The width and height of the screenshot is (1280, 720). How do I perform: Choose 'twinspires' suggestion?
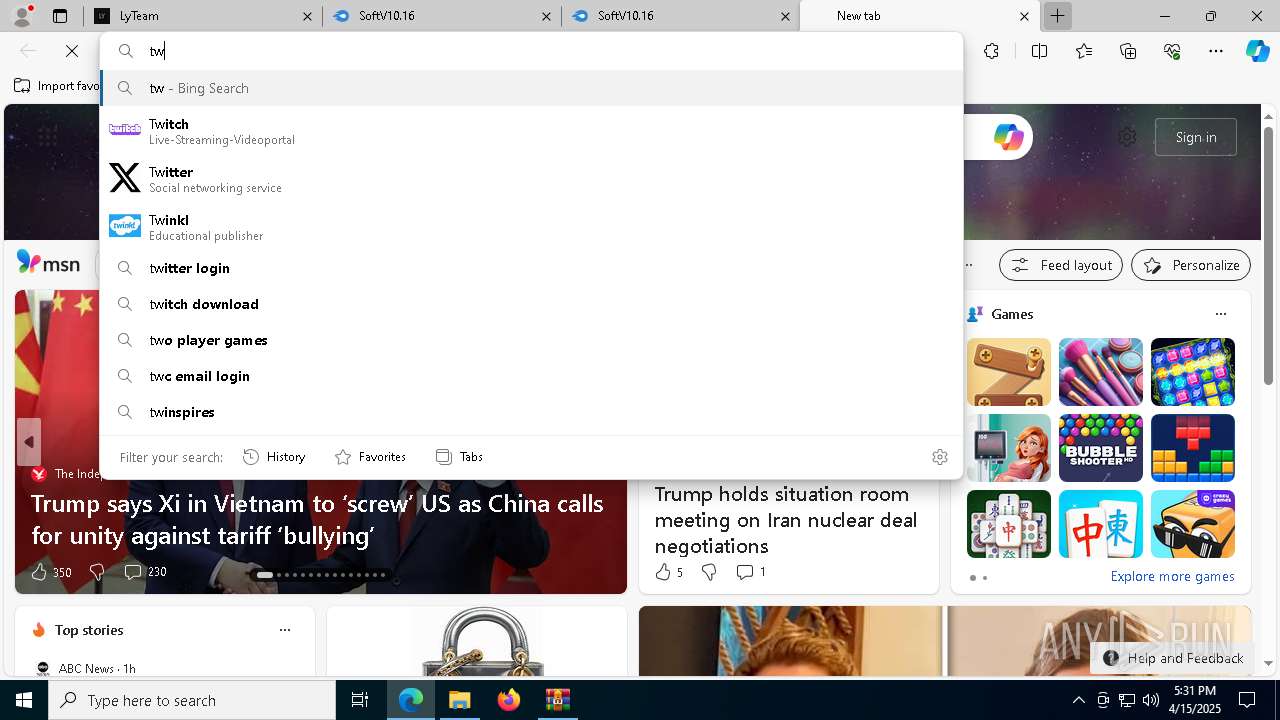point(531,412)
